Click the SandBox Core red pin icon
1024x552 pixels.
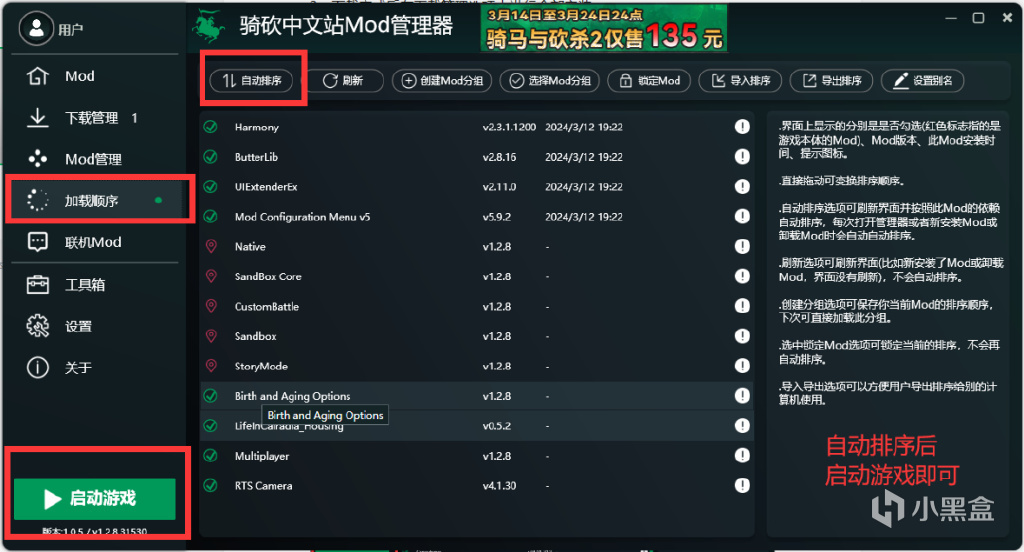tap(211, 276)
